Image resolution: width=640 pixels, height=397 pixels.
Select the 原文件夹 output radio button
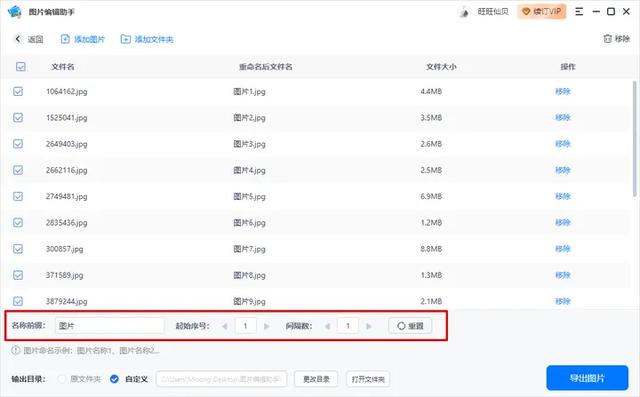[x=62, y=379]
